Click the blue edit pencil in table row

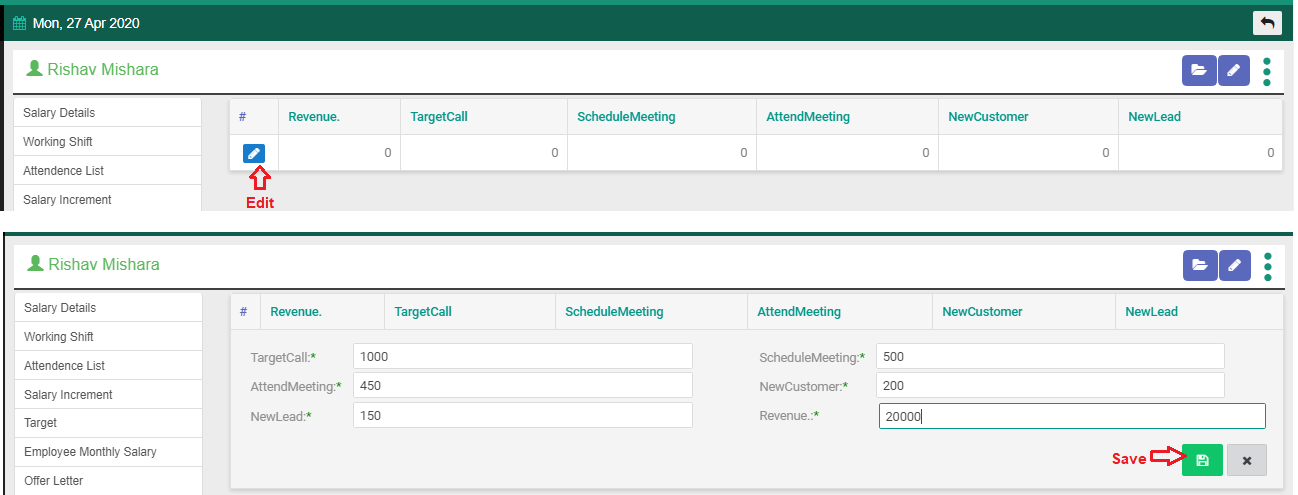[x=254, y=153]
